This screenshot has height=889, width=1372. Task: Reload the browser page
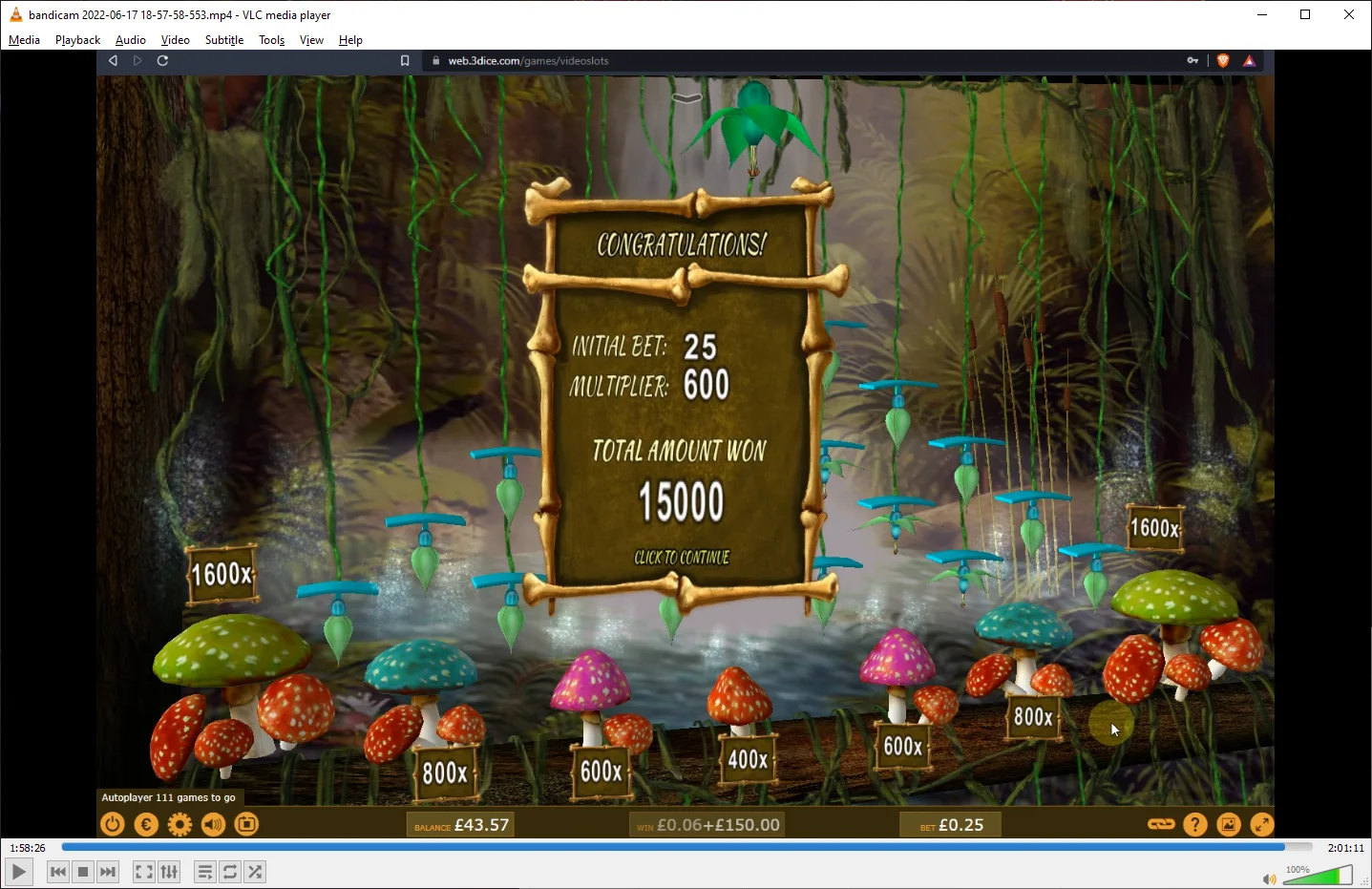(x=162, y=60)
